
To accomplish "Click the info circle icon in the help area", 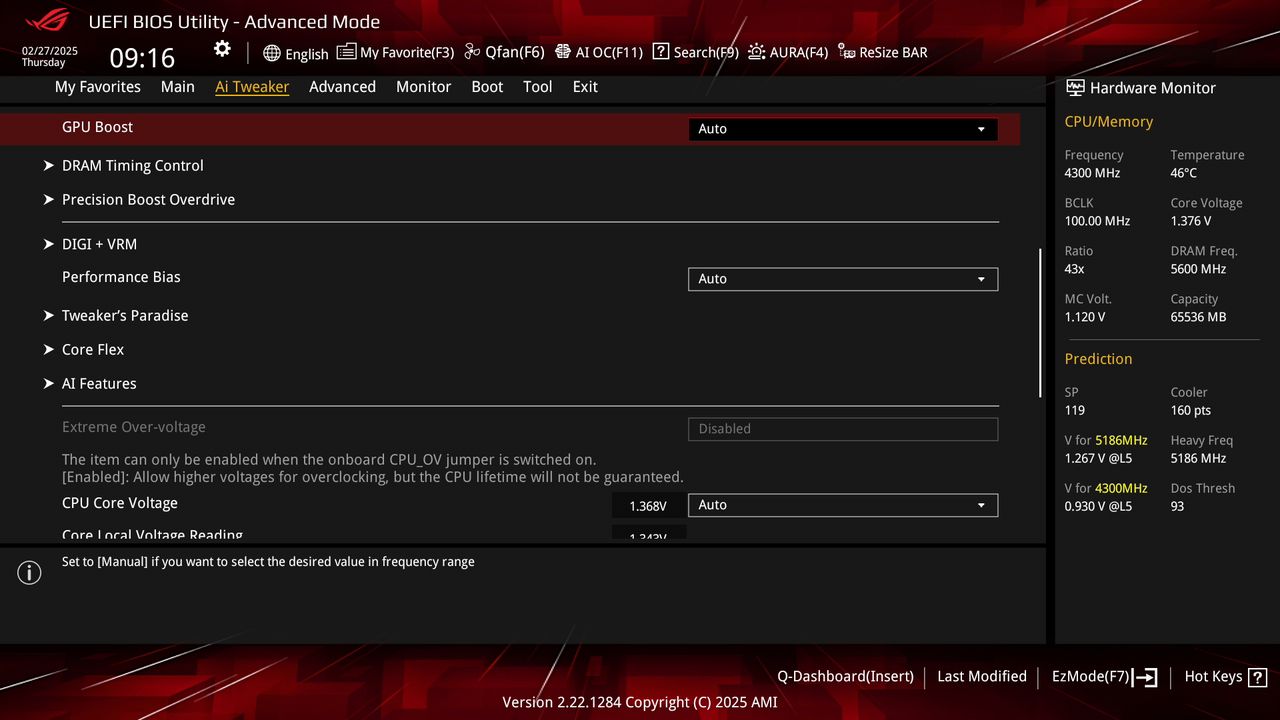I will 30,573.
